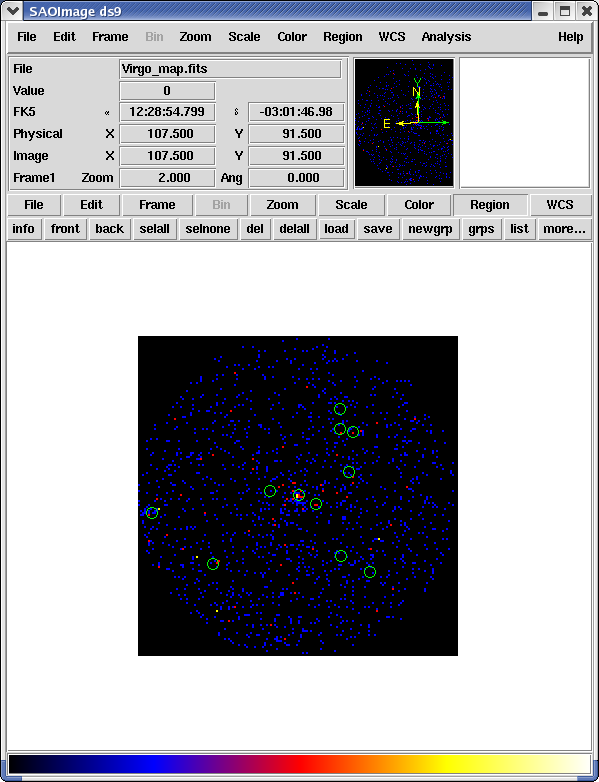Select the green circle region at image center

click(299, 495)
